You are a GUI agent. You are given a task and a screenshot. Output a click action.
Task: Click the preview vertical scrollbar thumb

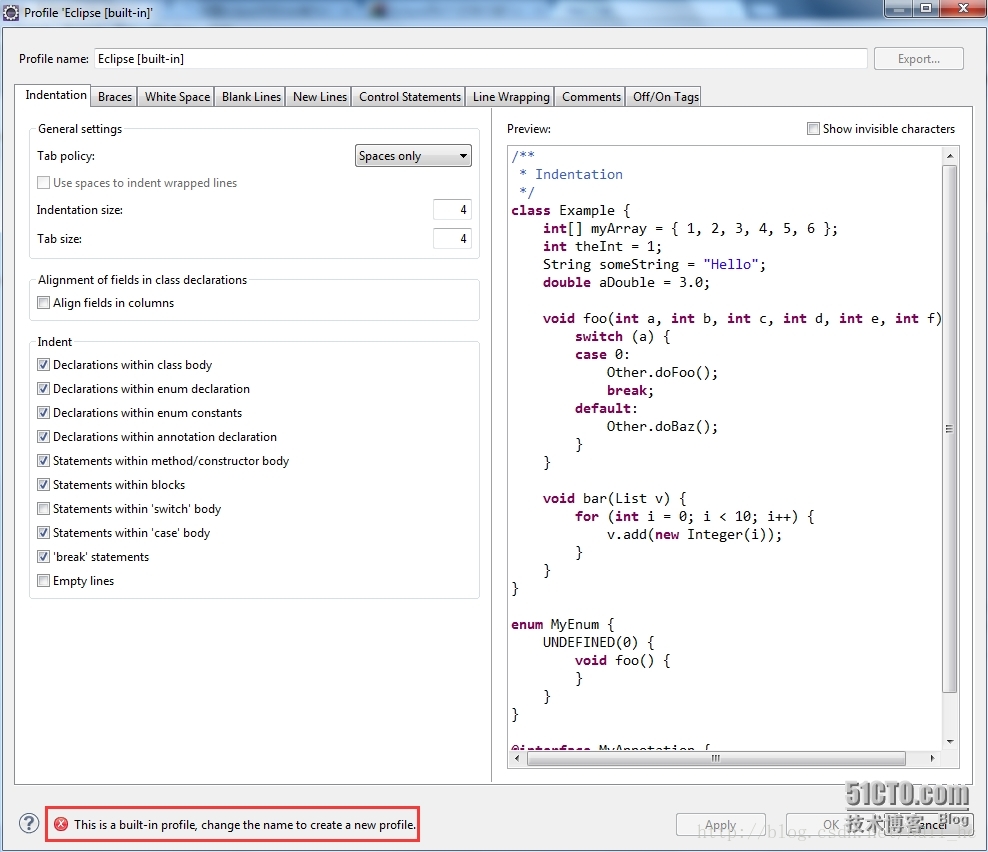[x=950, y=429]
